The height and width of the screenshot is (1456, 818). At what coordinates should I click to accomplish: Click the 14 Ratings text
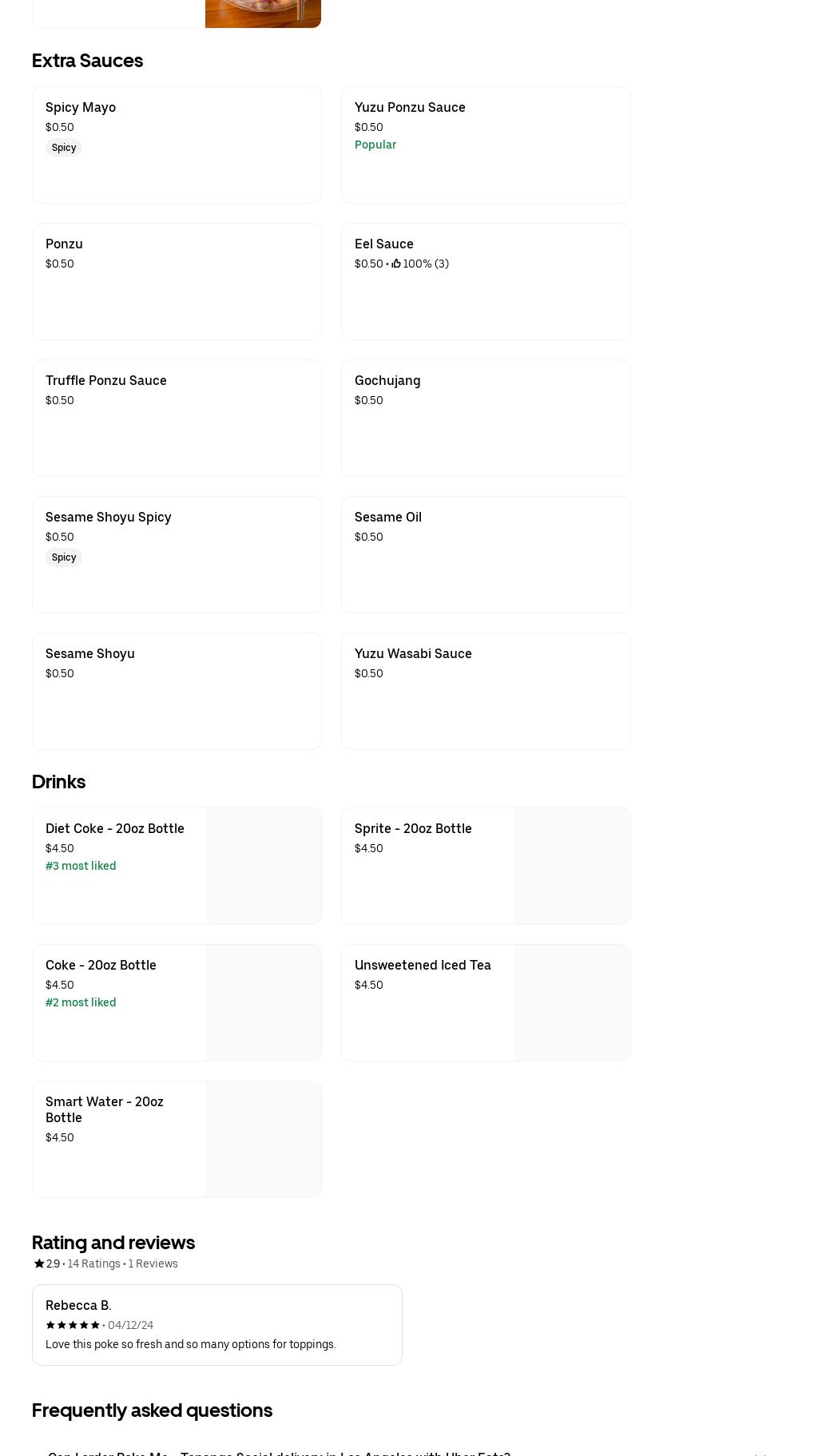point(93,1264)
